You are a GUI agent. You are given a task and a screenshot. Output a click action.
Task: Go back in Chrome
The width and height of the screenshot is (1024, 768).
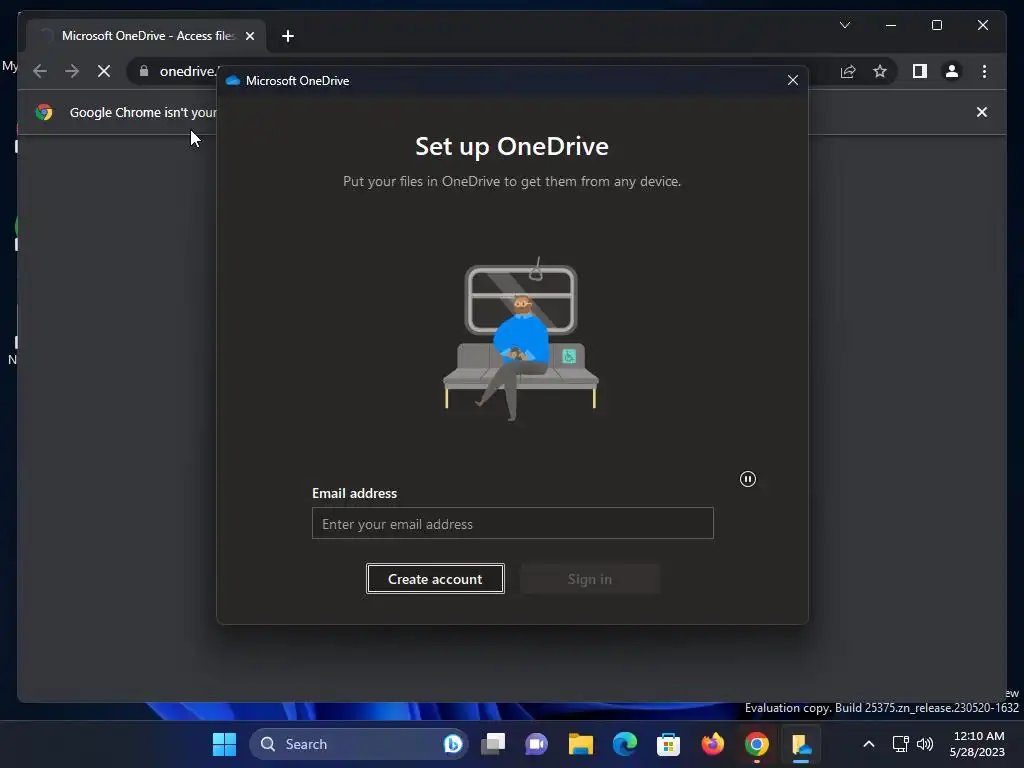40,71
